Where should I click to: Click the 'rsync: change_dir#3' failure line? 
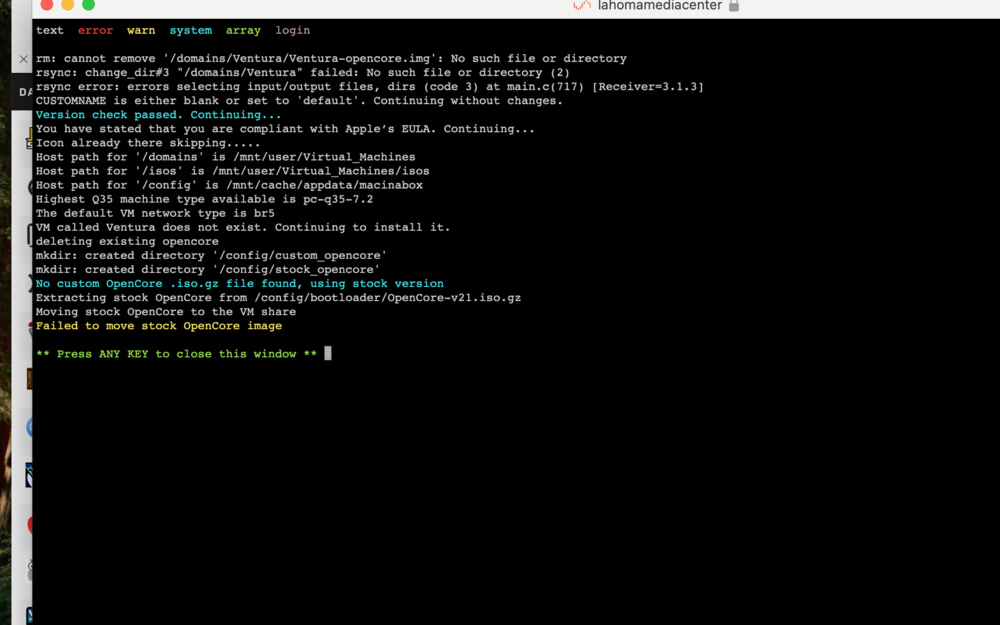coord(303,73)
